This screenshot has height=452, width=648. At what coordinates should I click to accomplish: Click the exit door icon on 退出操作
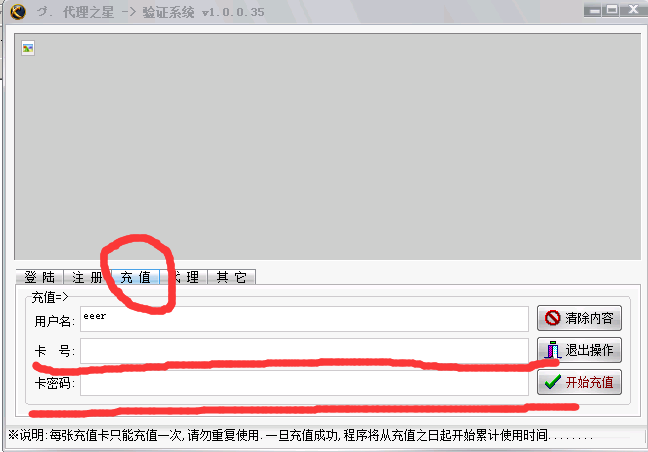click(551, 350)
